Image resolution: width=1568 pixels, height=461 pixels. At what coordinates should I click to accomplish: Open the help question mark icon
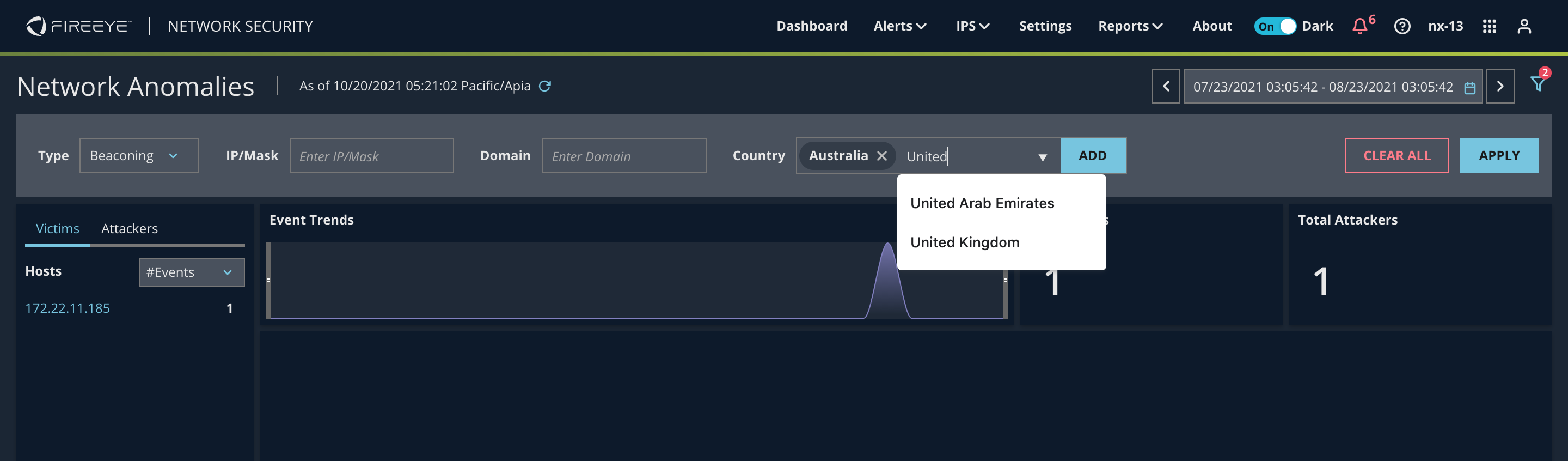tap(1402, 26)
